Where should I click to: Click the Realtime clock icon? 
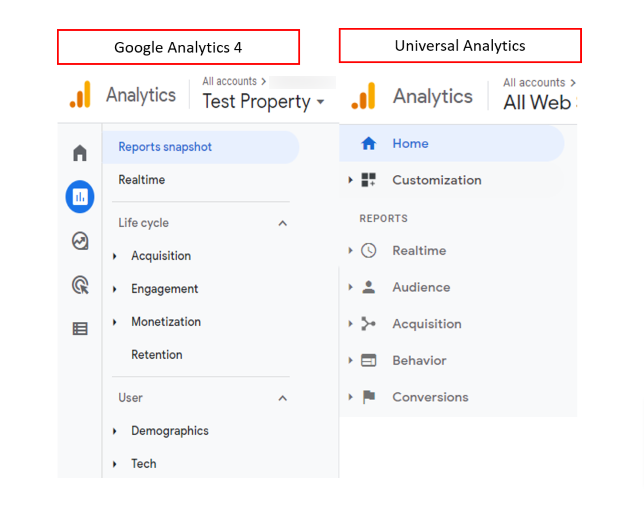[368, 251]
